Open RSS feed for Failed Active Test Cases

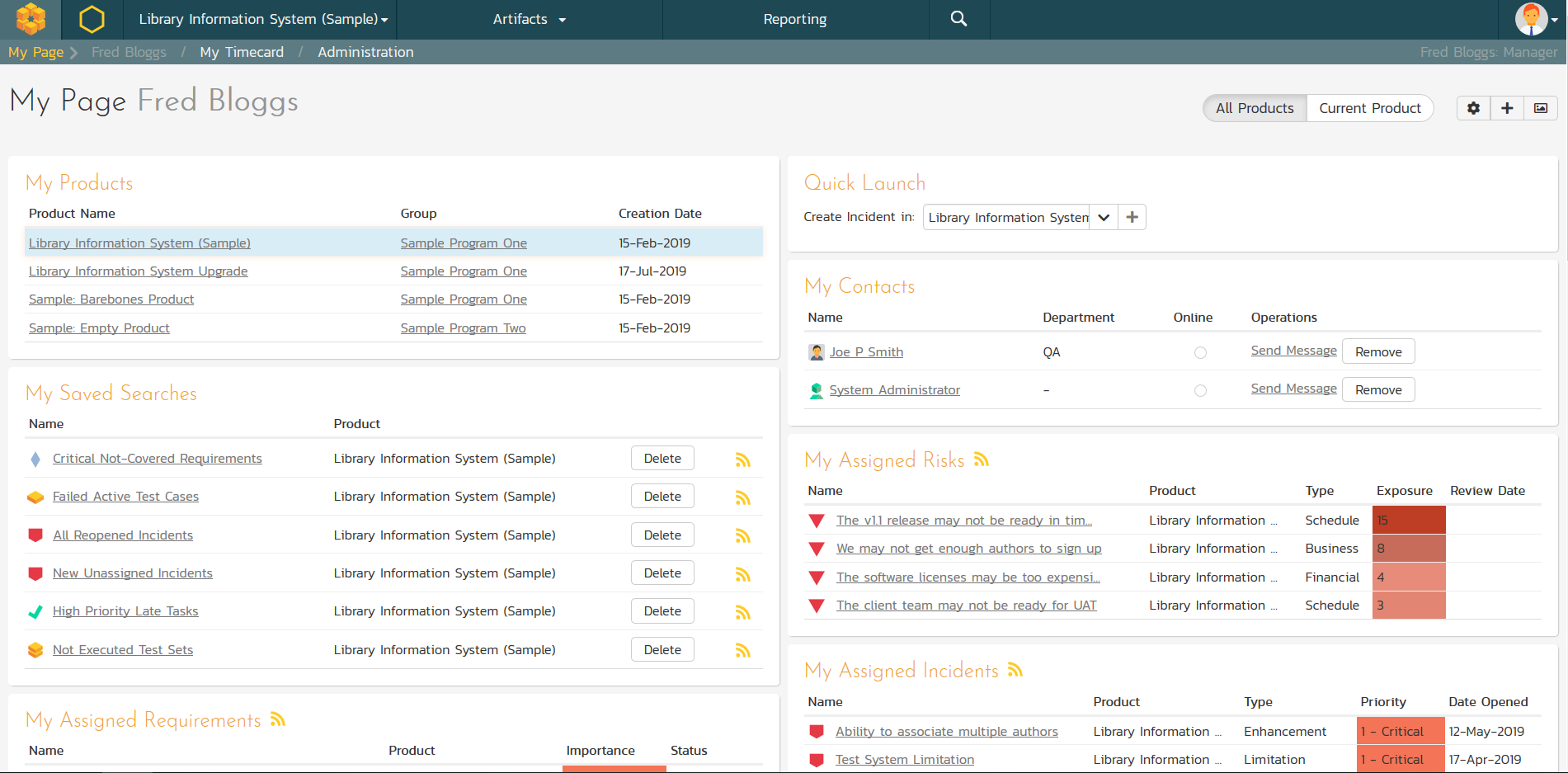click(742, 497)
